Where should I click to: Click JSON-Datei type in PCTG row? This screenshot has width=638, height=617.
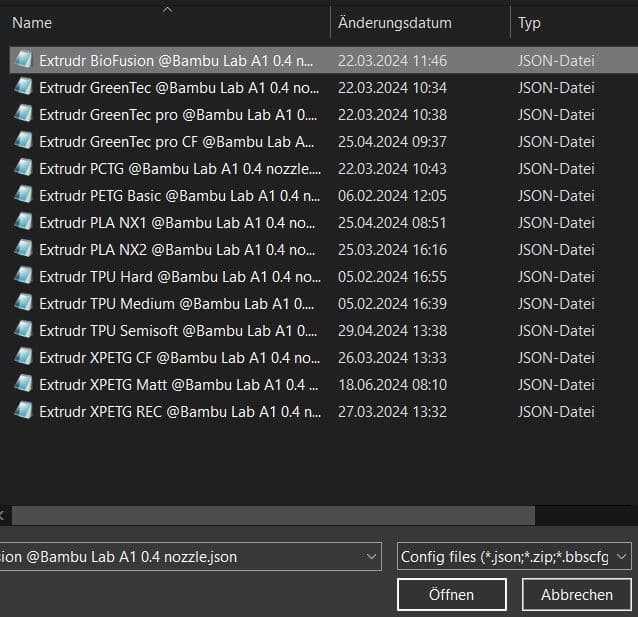(556, 169)
